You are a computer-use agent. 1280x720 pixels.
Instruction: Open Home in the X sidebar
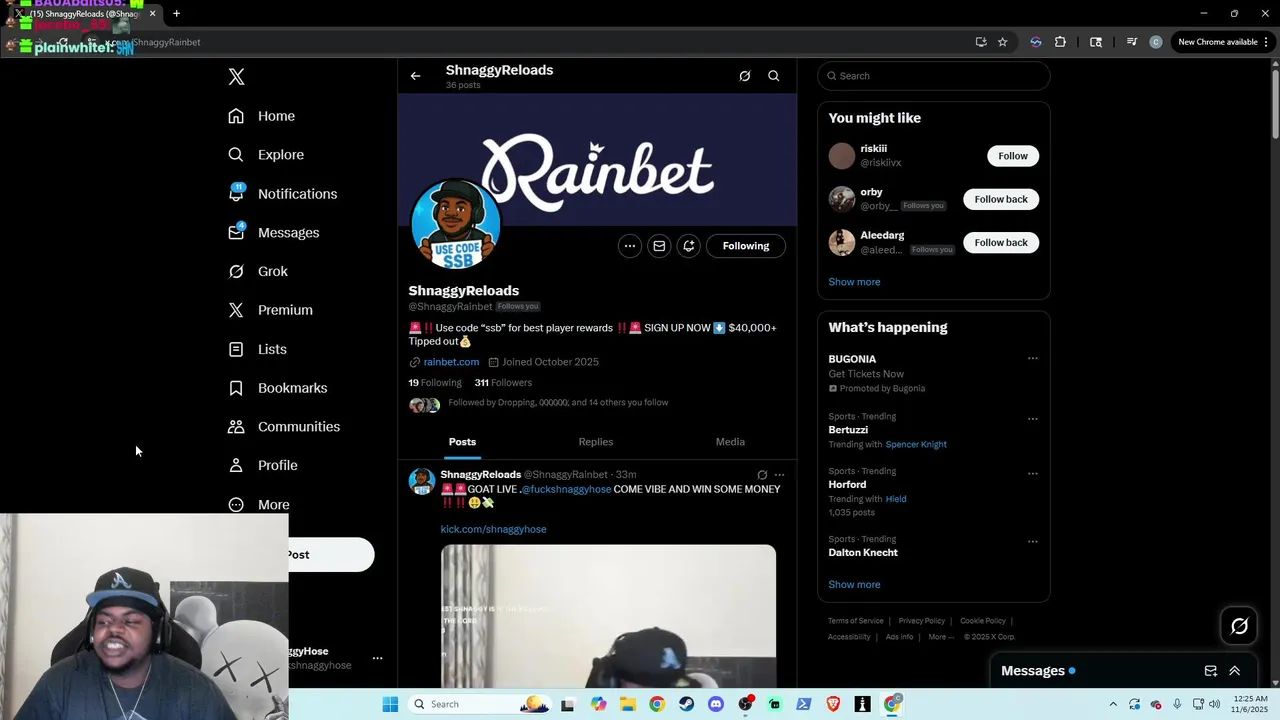pos(262,116)
